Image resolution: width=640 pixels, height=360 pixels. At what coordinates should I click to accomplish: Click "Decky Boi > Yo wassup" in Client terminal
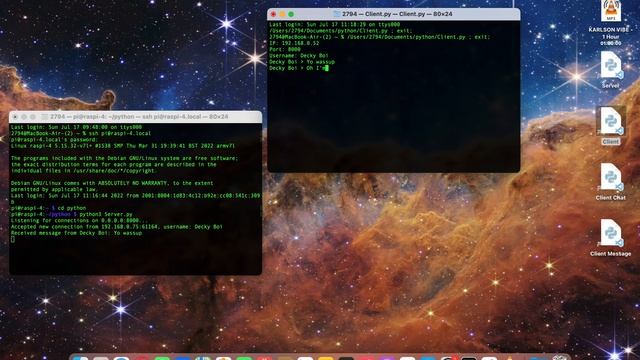[302, 62]
